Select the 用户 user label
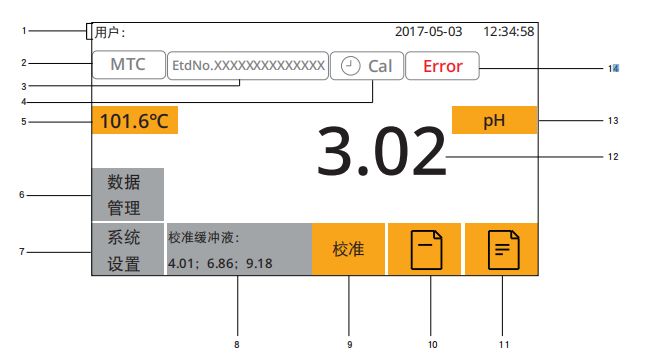Screen dimensions: 651x361 click(110, 32)
